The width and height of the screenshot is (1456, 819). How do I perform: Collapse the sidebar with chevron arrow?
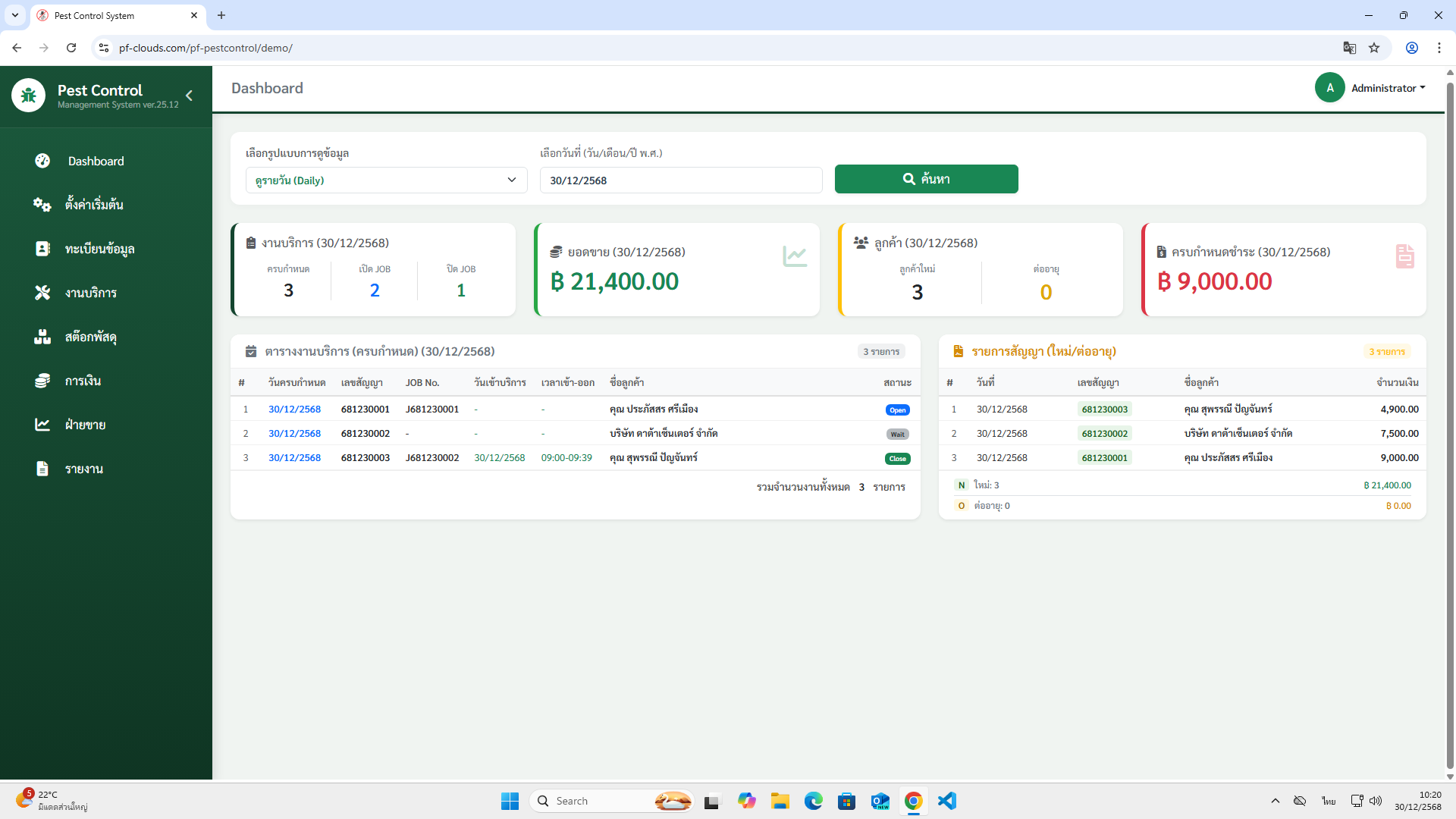pyautogui.click(x=190, y=96)
